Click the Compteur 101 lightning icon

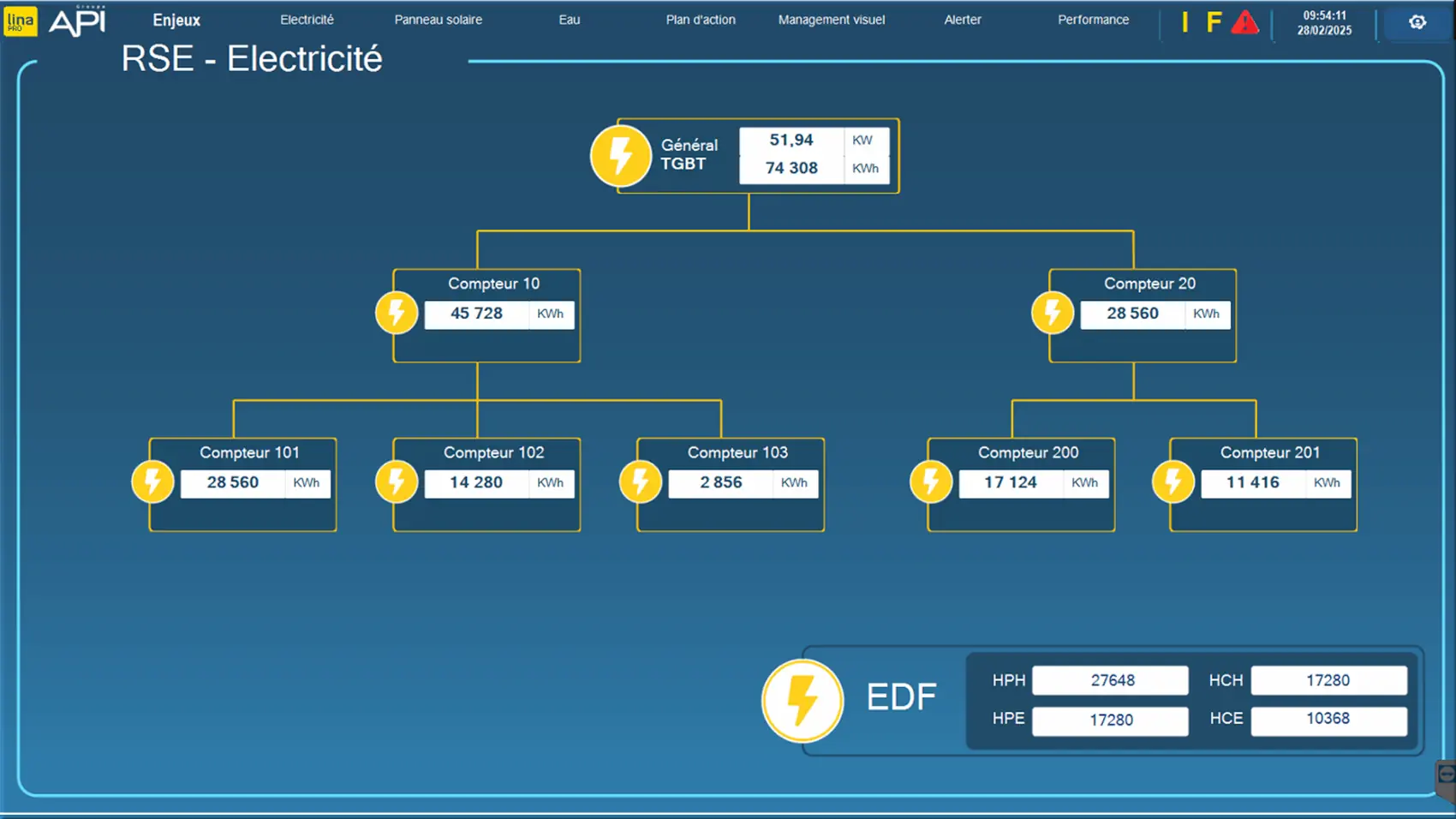(x=152, y=481)
